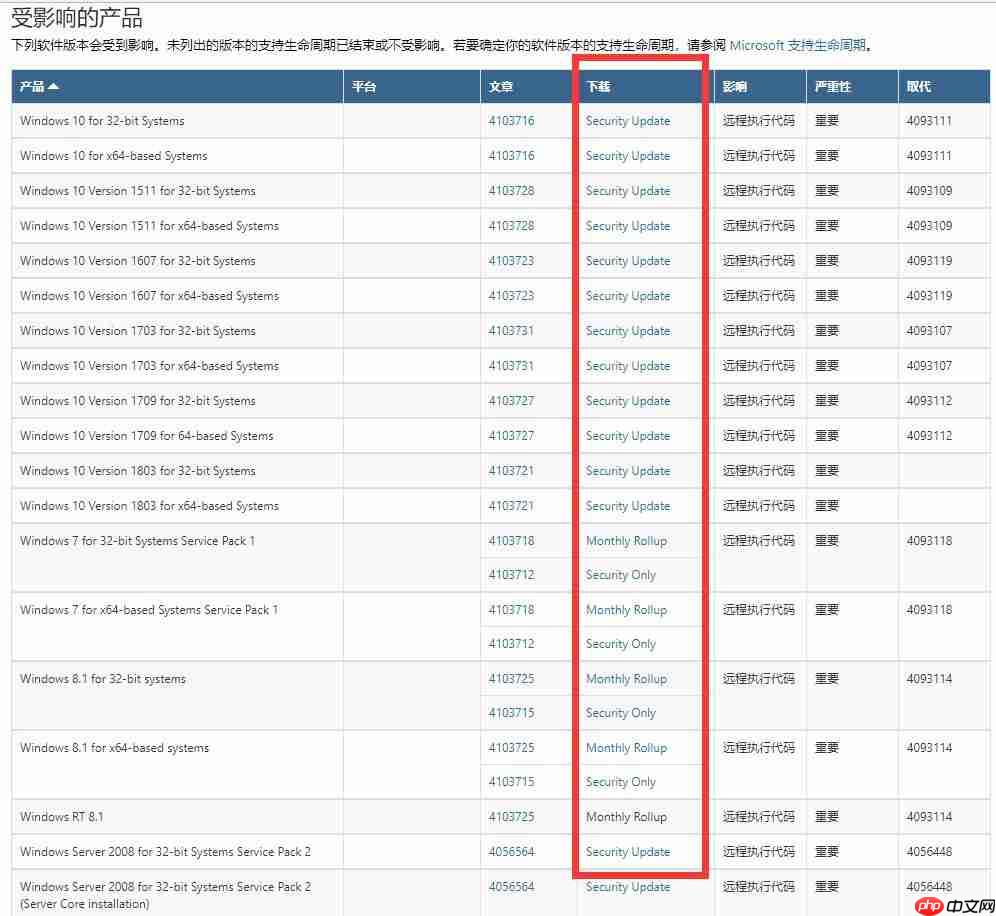Image resolution: width=996 pixels, height=916 pixels.
Task: Open article 4103725 for Windows 8.1 x64-based systems
Action: [511, 747]
